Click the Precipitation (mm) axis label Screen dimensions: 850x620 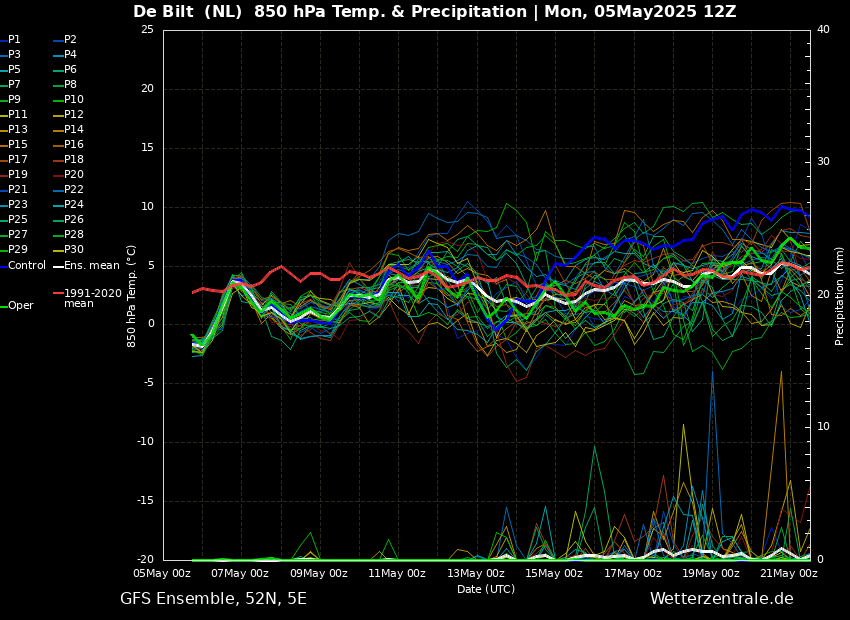(x=840, y=296)
